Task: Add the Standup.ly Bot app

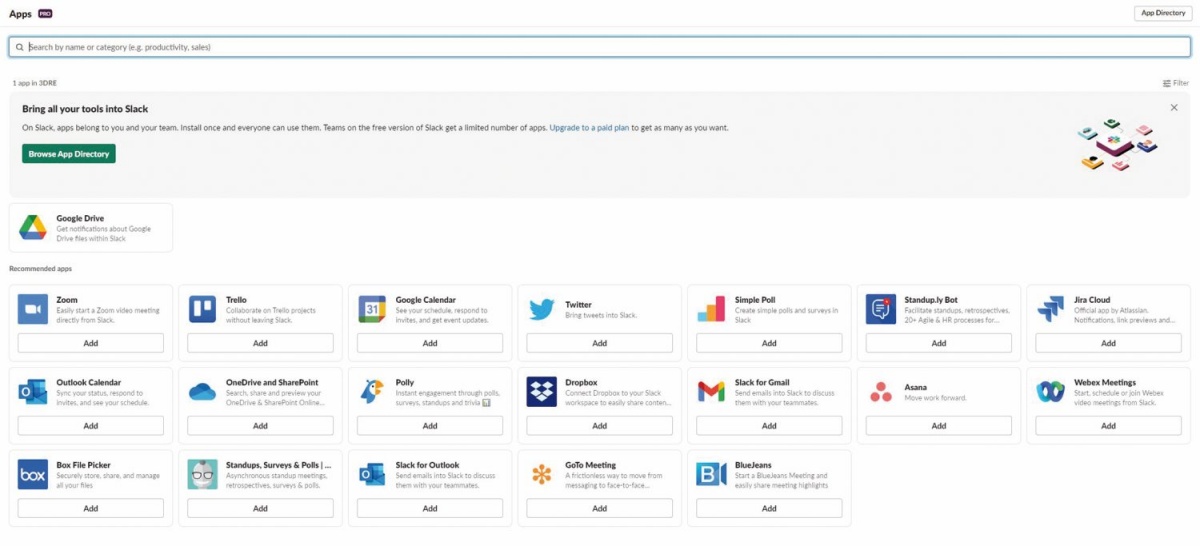Action: pos(939,343)
